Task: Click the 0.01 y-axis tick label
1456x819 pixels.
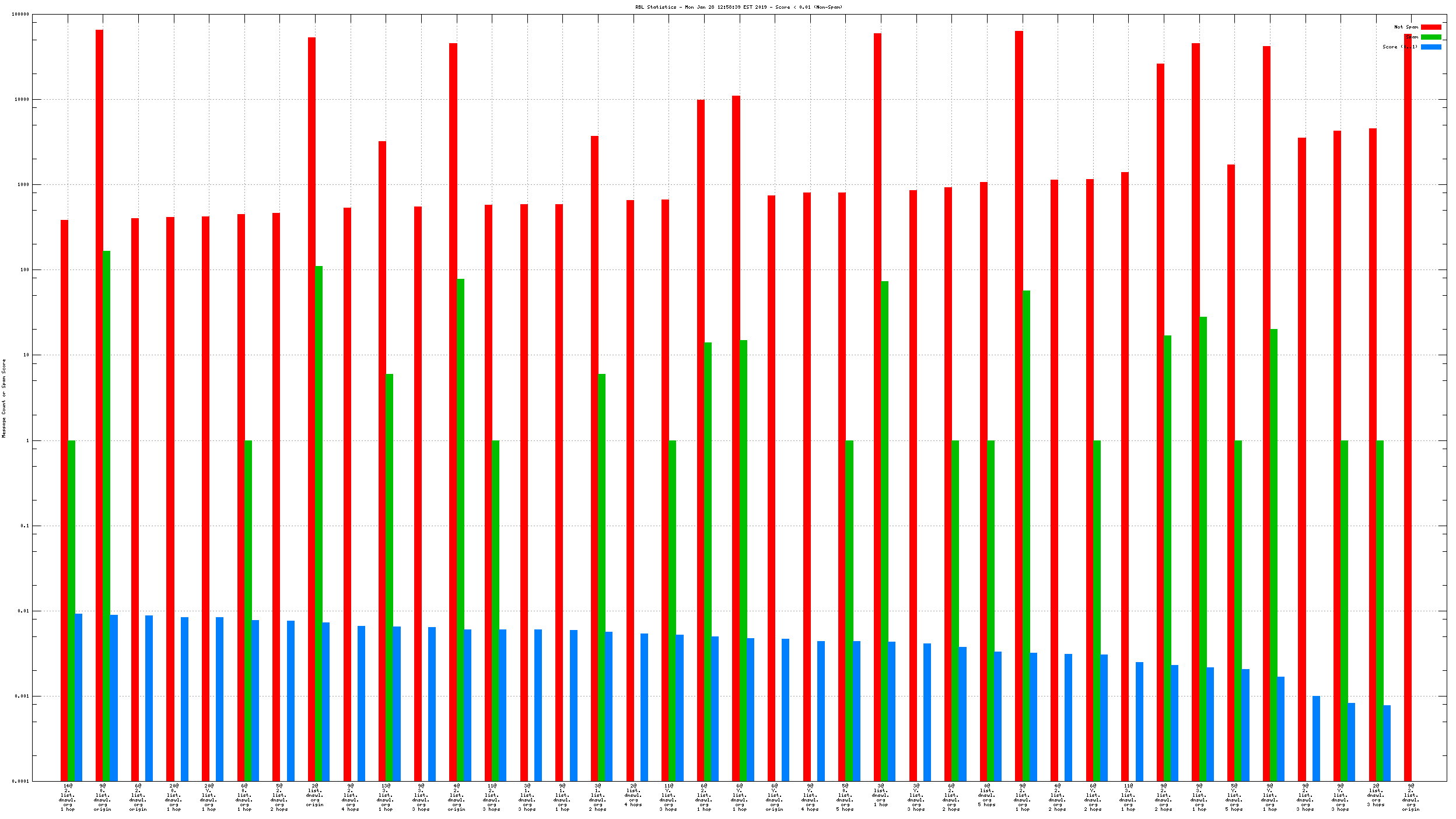Action: point(23,611)
